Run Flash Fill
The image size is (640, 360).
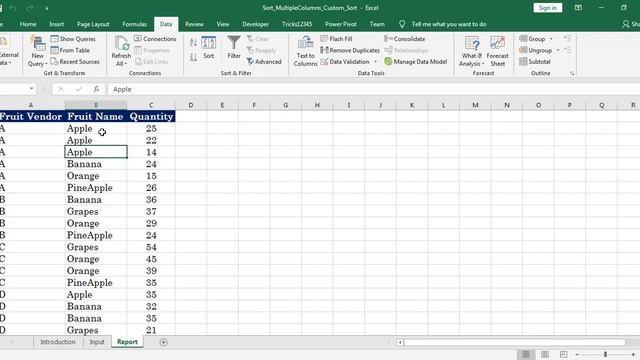pos(336,39)
